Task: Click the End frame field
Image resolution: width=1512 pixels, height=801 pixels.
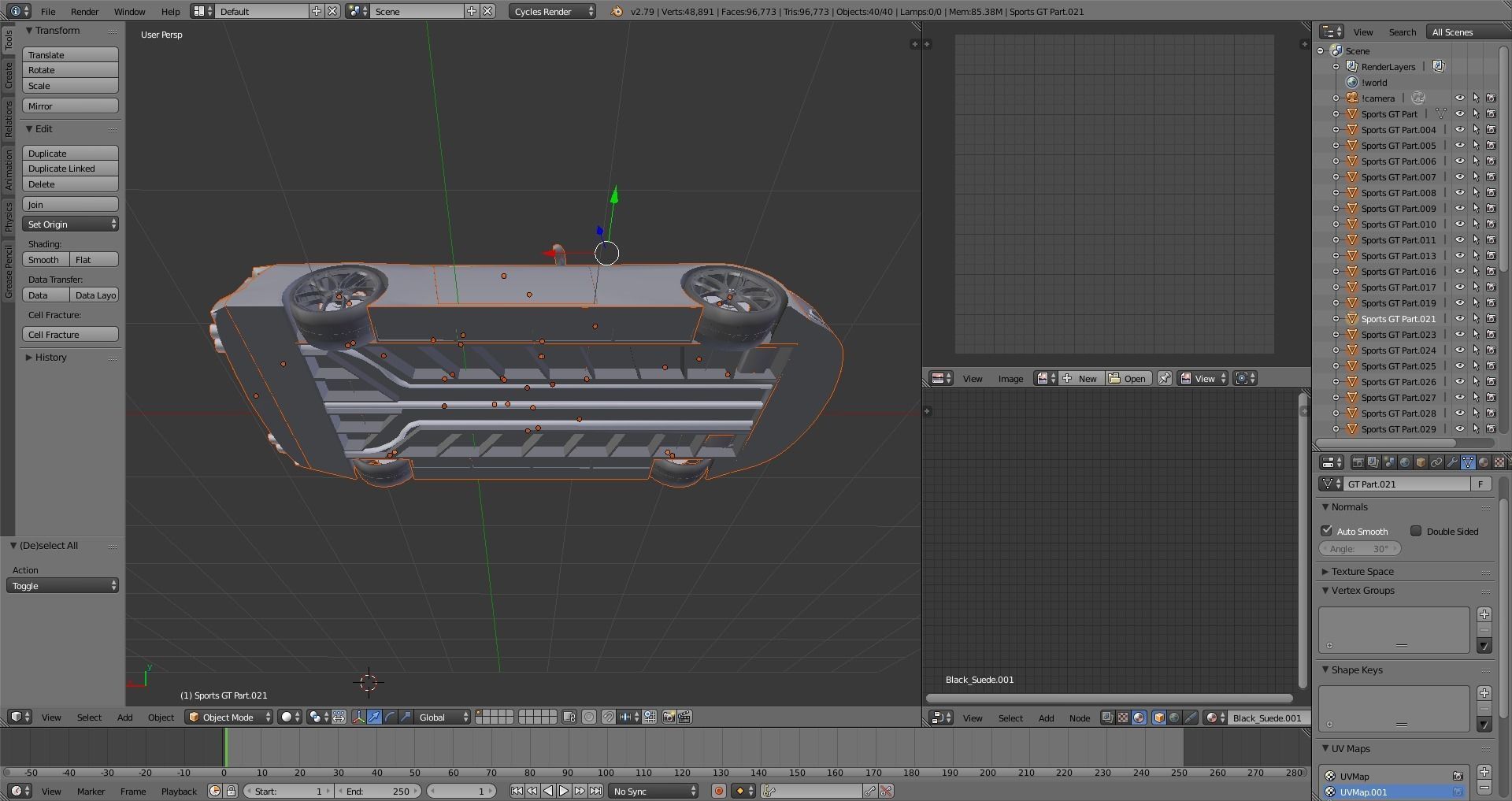Action: pos(380,791)
